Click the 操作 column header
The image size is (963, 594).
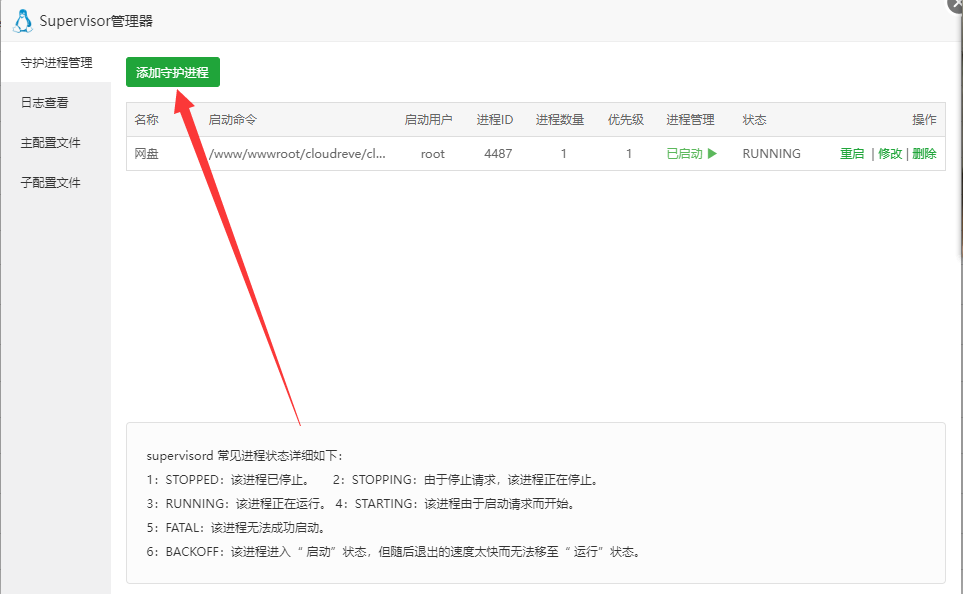[x=924, y=120]
